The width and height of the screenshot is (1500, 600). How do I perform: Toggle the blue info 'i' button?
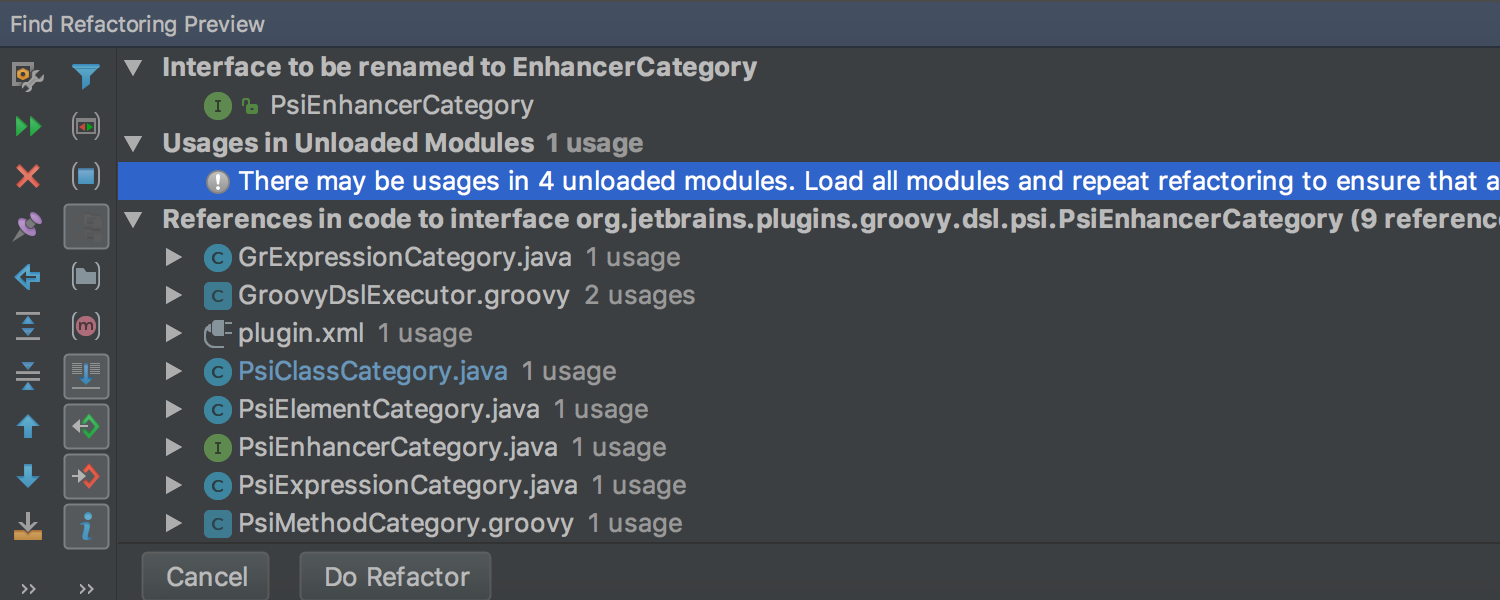[86, 527]
